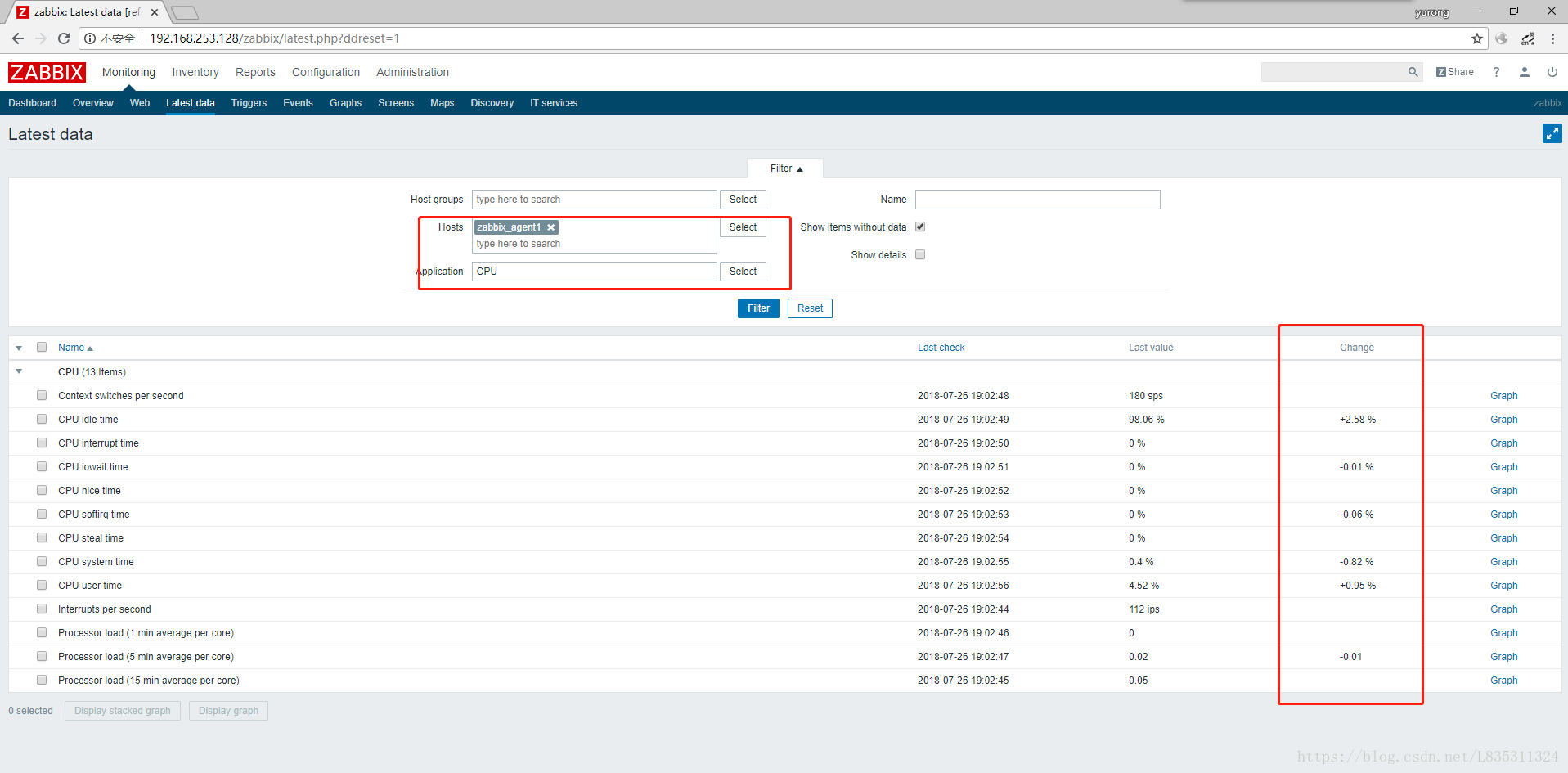The height and width of the screenshot is (773, 1568).
Task: Click the top search input box
Action: pyautogui.click(x=1333, y=72)
